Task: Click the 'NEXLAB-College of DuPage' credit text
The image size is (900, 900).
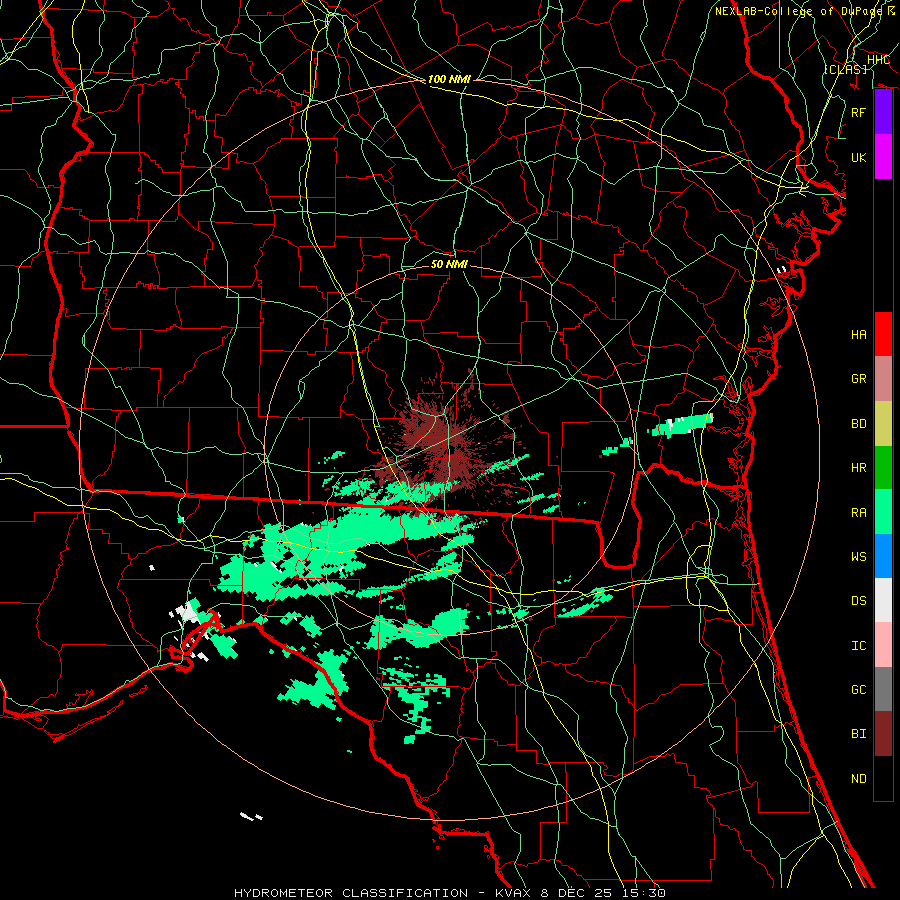Action: pyautogui.click(x=798, y=11)
